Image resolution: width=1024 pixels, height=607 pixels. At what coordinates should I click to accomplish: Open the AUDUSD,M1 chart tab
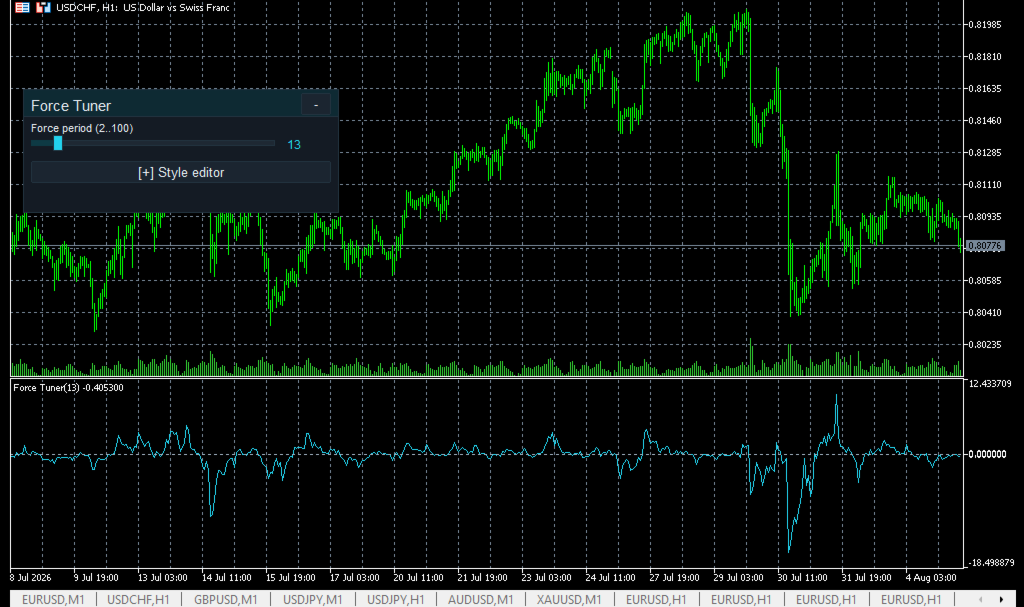[481, 599]
